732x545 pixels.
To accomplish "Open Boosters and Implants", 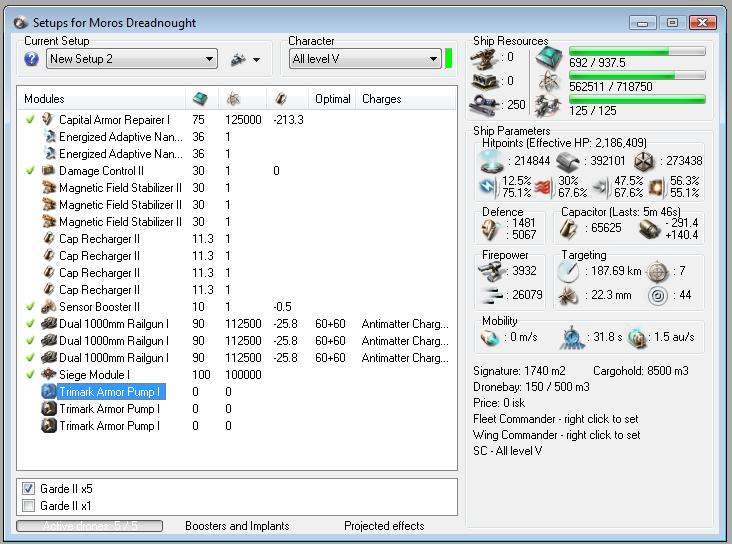I will pyautogui.click(x=237, y=526).
